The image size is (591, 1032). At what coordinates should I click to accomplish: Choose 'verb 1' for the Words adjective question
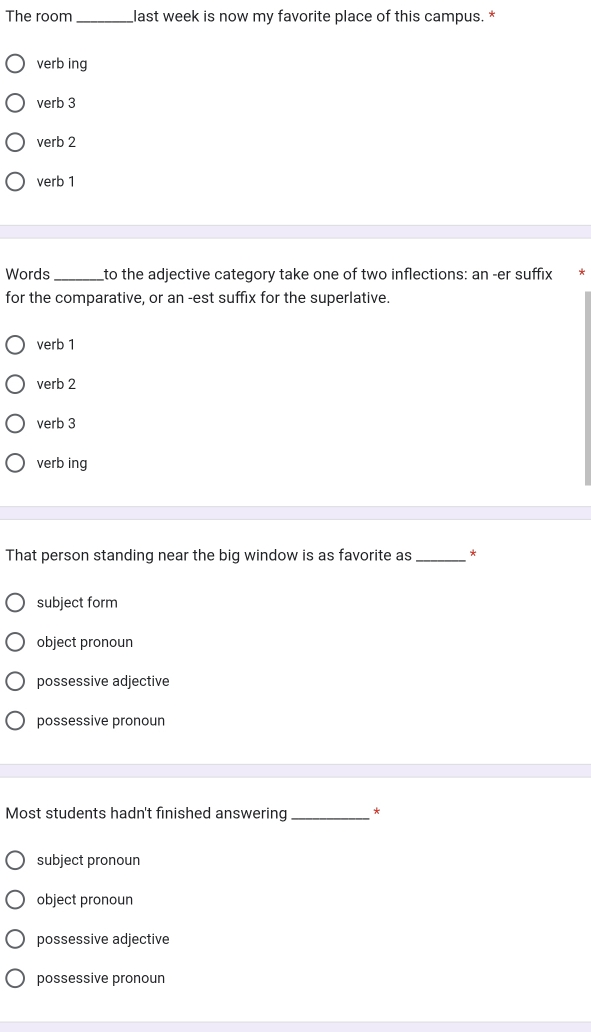(15, 345)
